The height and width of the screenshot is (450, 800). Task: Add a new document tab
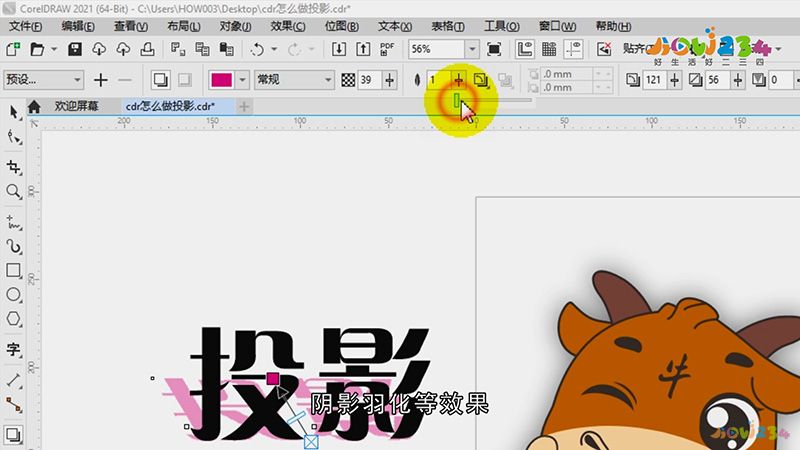pyautogui.click(x=244, y=106)
